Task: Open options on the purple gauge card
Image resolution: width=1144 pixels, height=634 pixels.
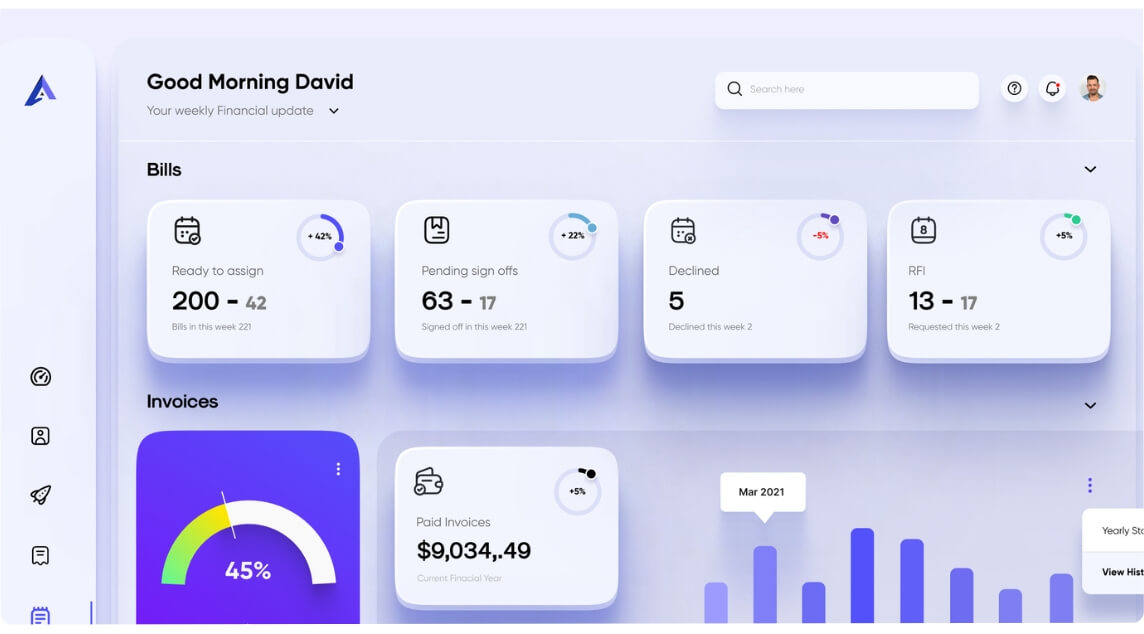Action: [338, 469]
